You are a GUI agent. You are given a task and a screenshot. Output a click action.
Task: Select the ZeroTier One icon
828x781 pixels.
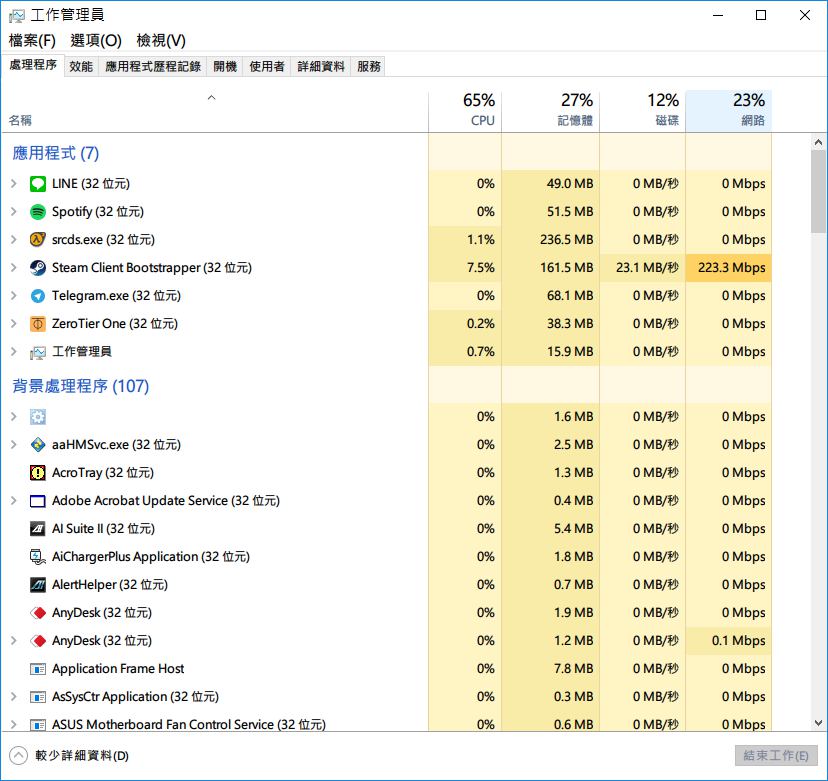tap(38, 324)
